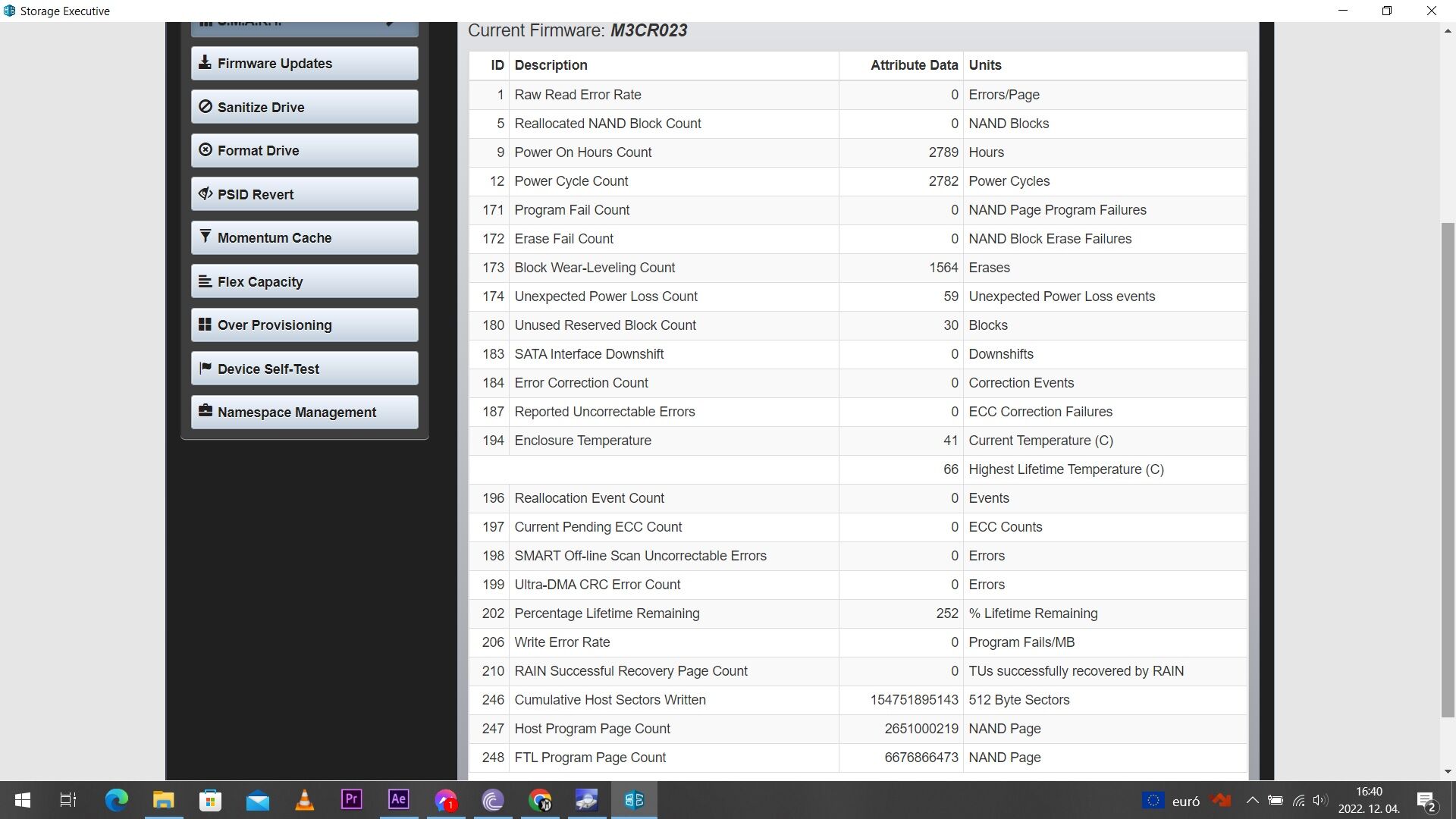Select the Power On Hours Count row

(x=858, y=152)
